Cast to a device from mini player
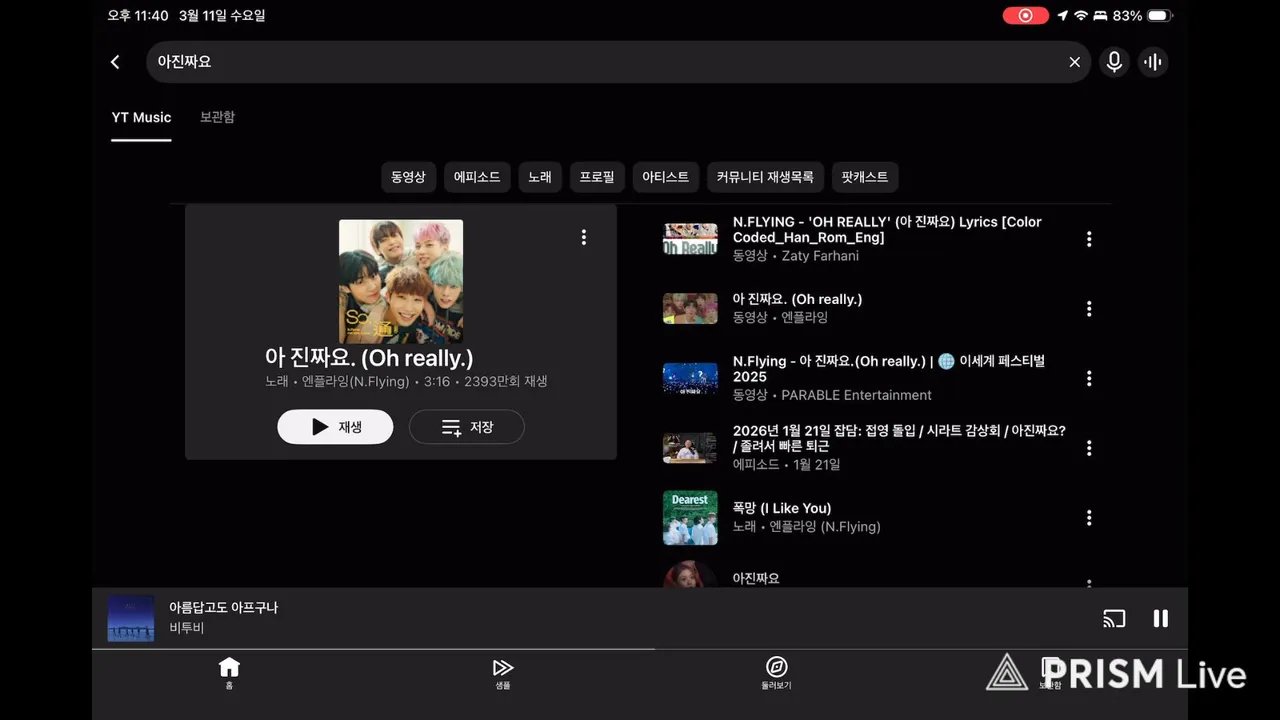The height and width of the screenshot is (720, 1280). point(1114,619)
